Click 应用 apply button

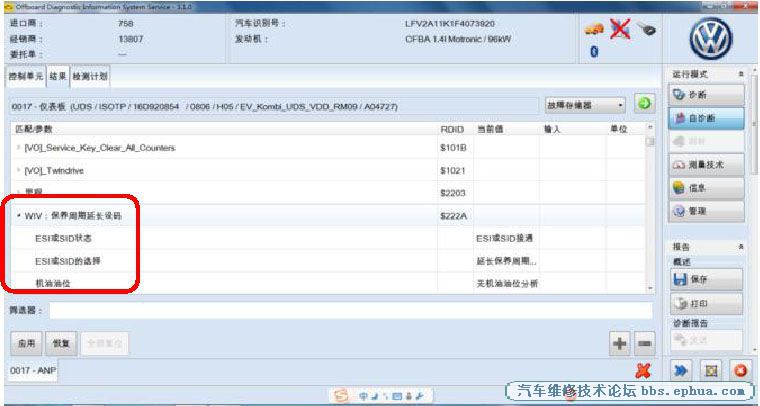pyautogui.click(x=26, y=344)
